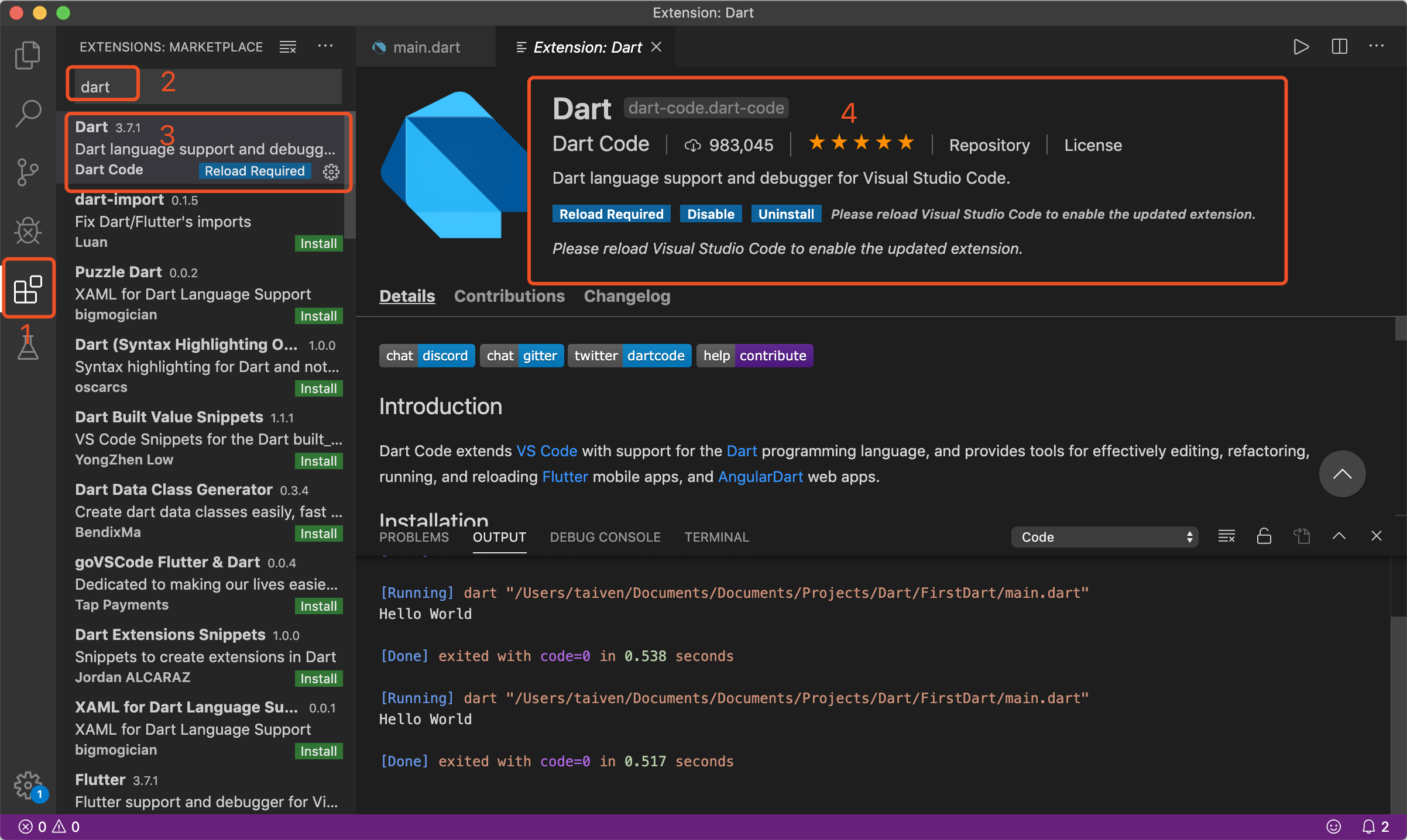The width and height of the screenshot is (1407, 840).
Task: Open the extensions view more actions menu
Action: tap(325, 47)
